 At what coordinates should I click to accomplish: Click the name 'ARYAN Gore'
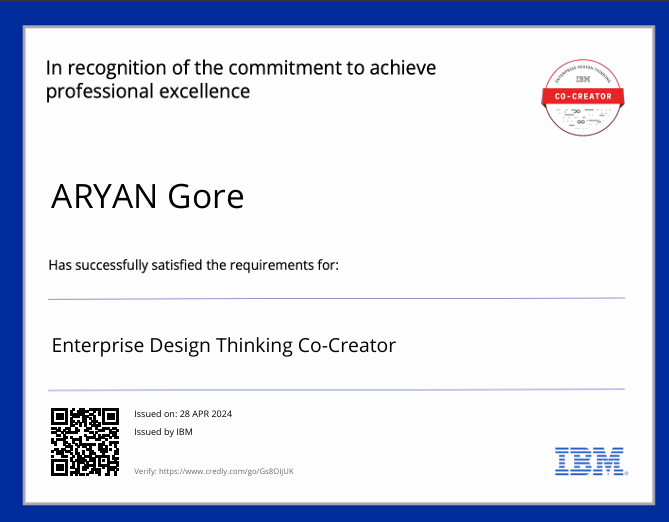pyautogui.click(x=147, y=196)
